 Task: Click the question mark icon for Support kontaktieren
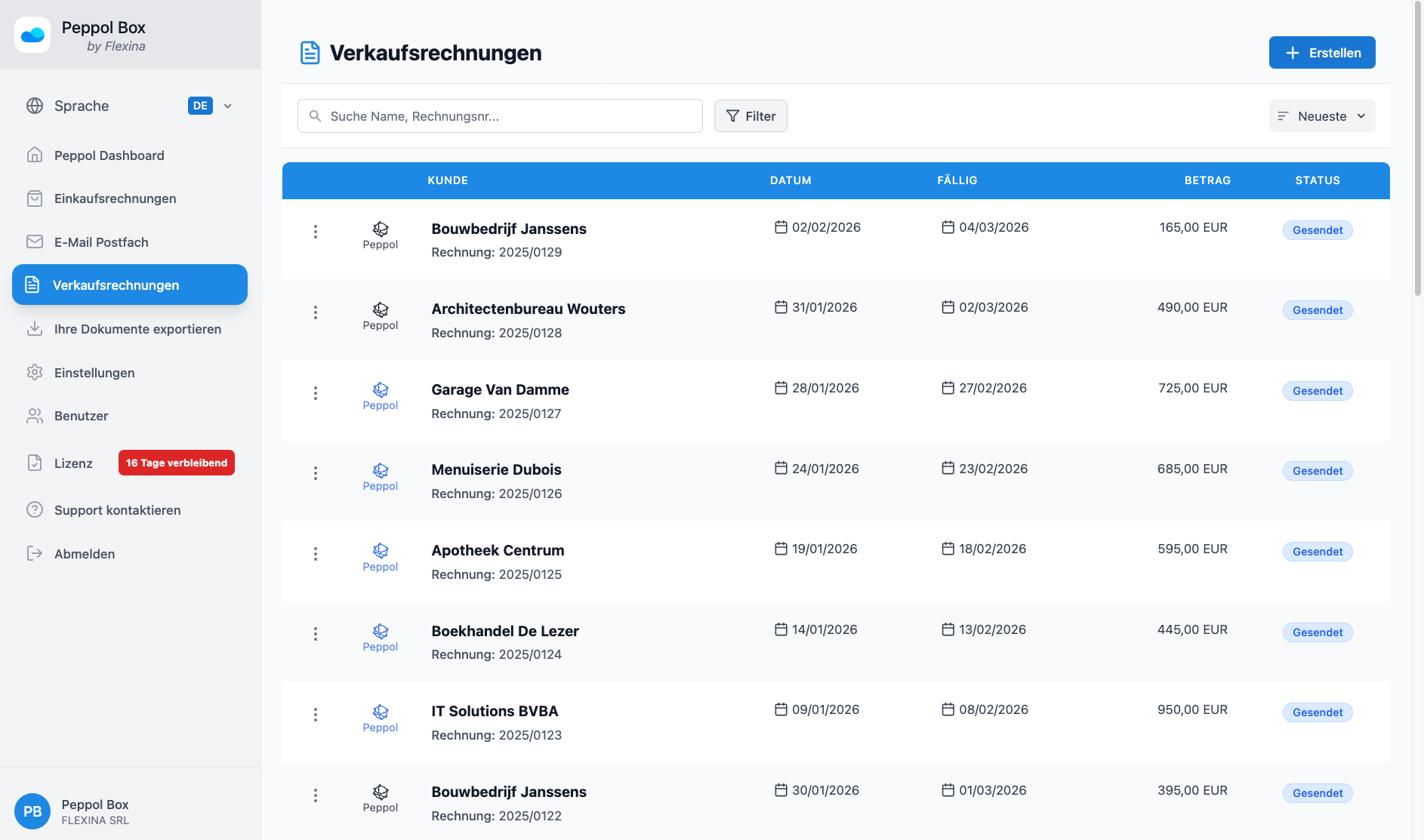35,509
